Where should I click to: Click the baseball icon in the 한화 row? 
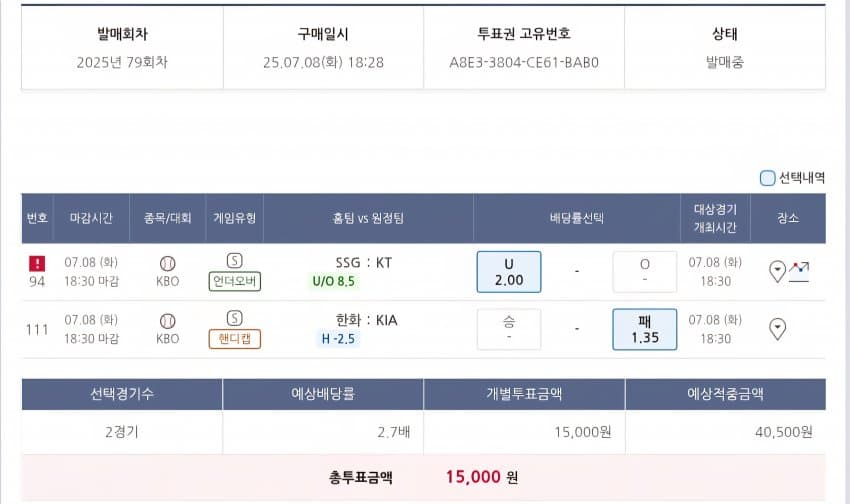(x=168, y=321)
